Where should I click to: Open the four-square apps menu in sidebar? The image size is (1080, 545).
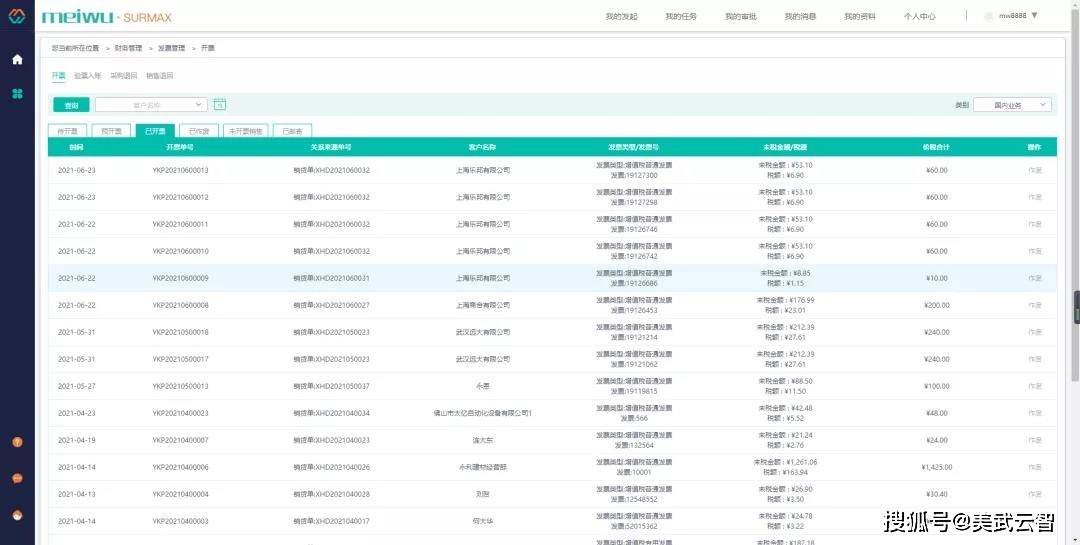(17, 93)
